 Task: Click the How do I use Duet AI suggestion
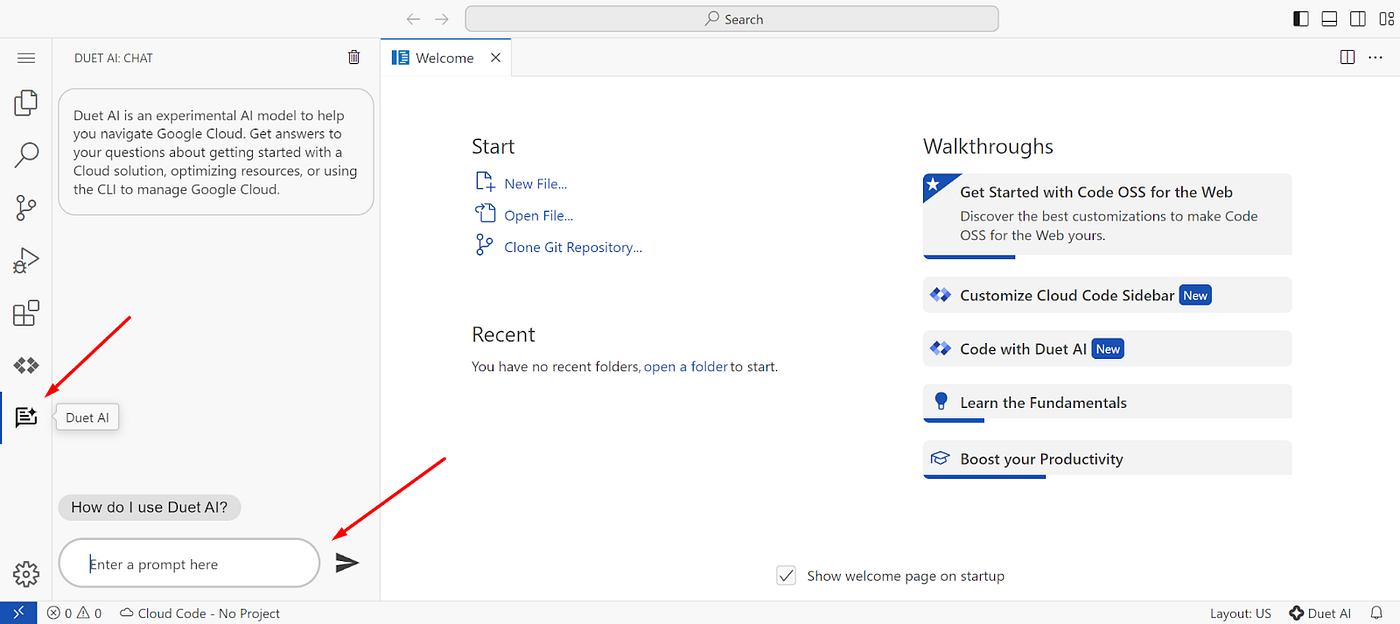click(150, 507)
